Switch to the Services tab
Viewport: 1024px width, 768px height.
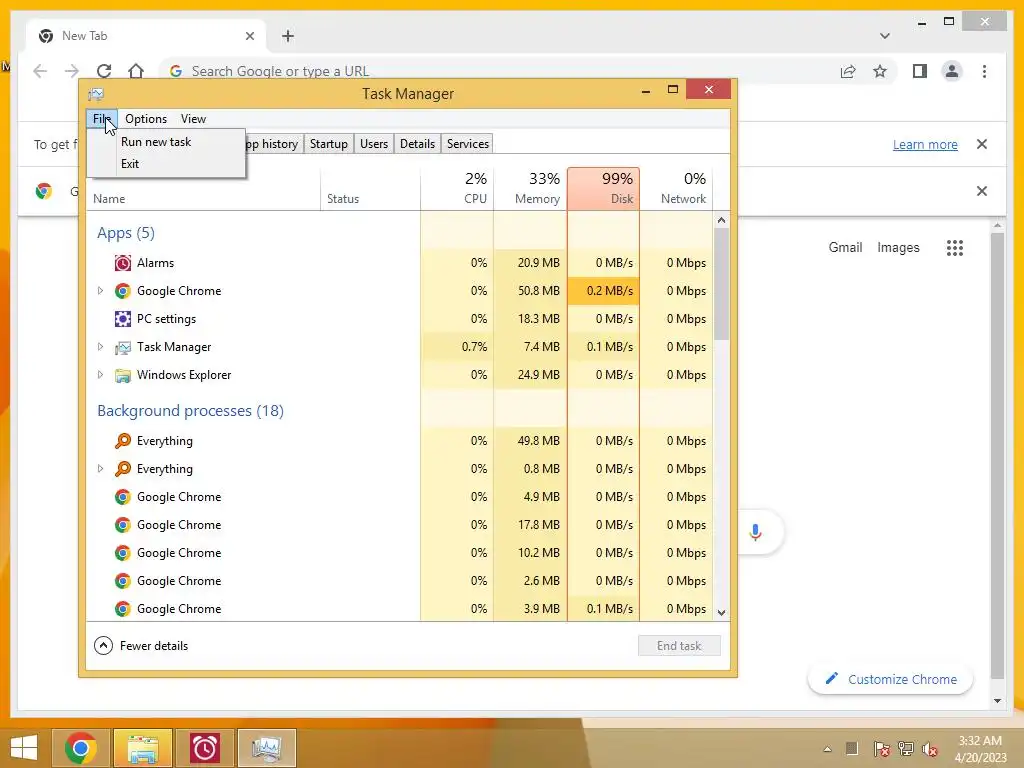(x=468, y=144)
